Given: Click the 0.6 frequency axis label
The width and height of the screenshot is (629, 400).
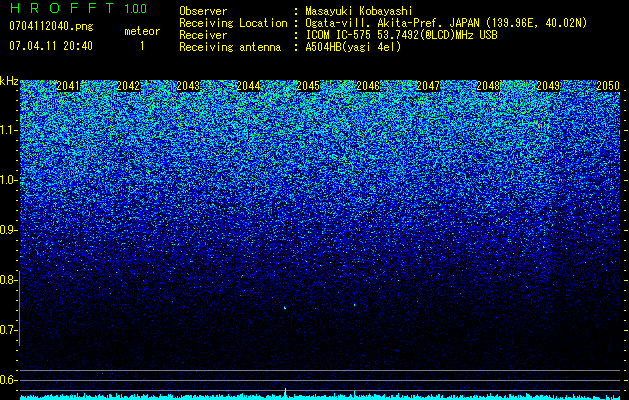Looking at the screenshot, I should (8, 380).
